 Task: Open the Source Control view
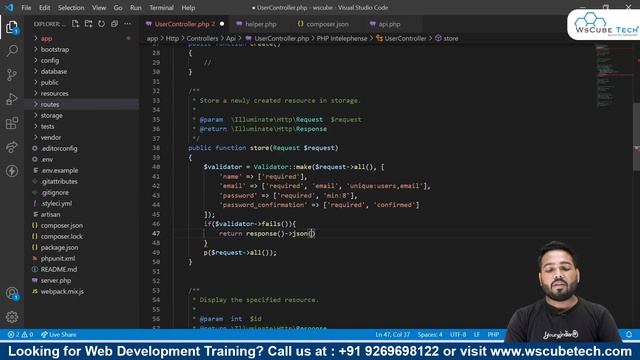pos(12,75)
